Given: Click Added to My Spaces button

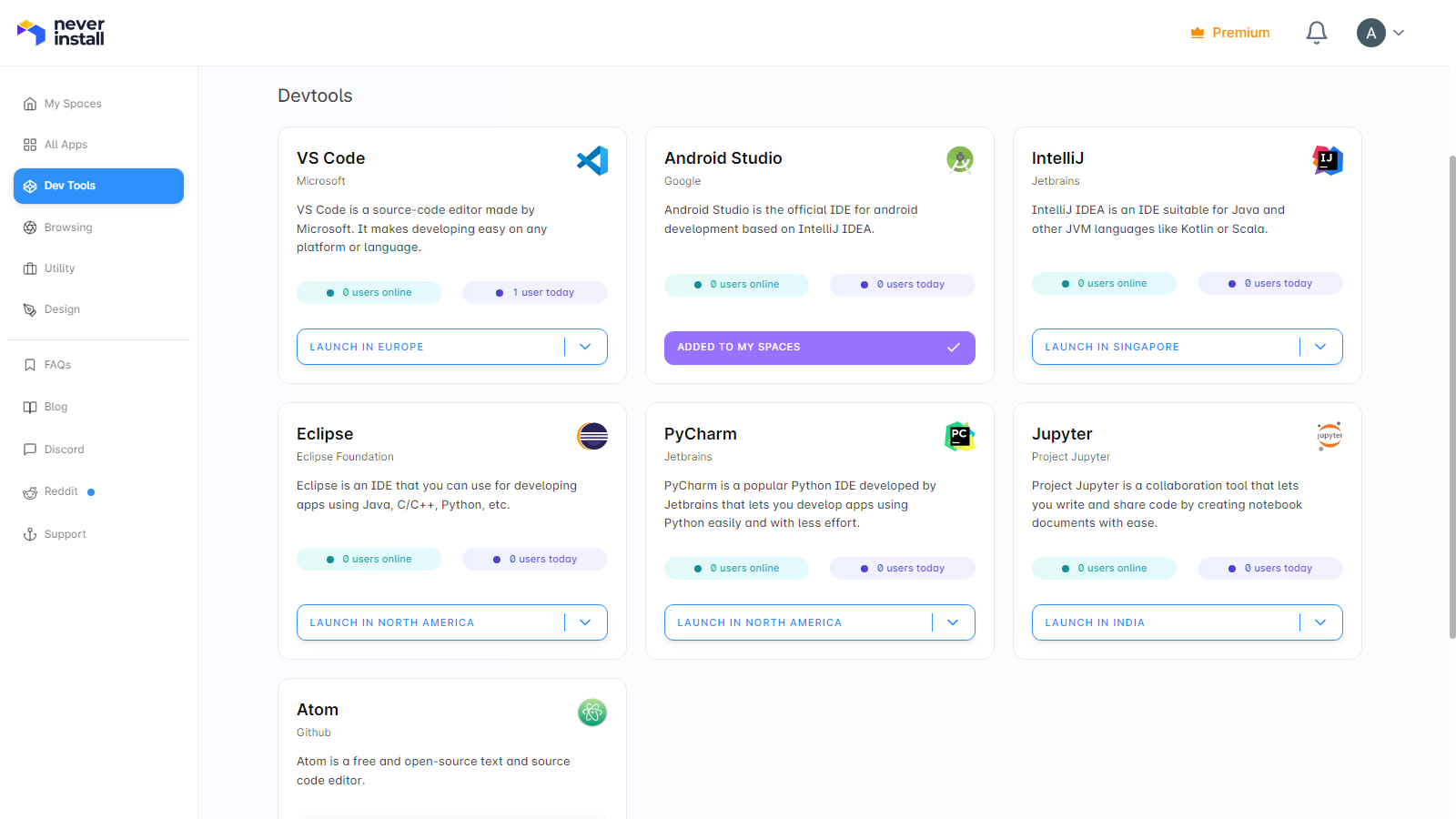Looking at the screenshot, I should pyautogui.click(x=820, y=348).
